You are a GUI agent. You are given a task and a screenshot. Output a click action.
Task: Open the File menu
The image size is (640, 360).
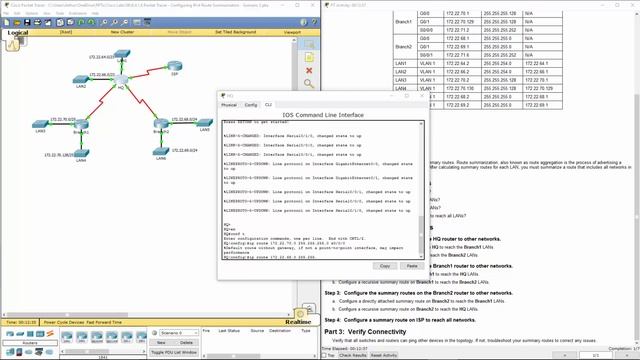pos(6,13)
